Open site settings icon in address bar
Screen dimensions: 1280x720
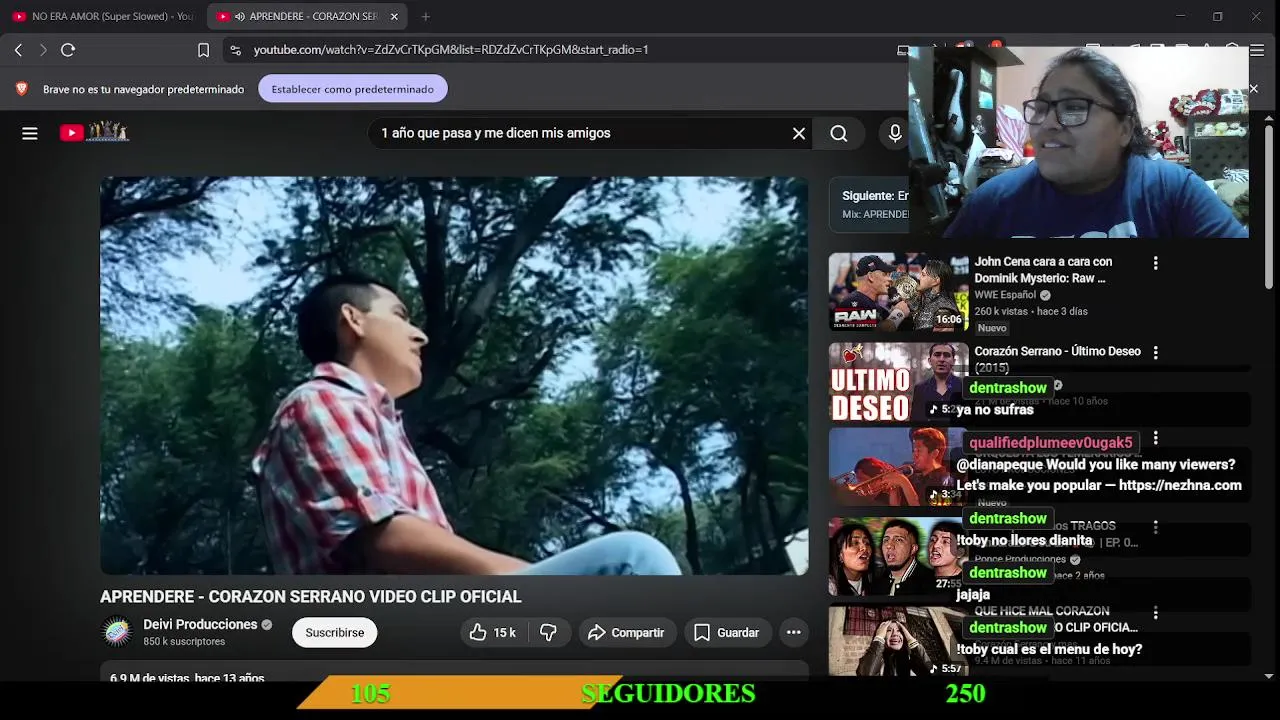pyautogui.click(x=235, y=49)
